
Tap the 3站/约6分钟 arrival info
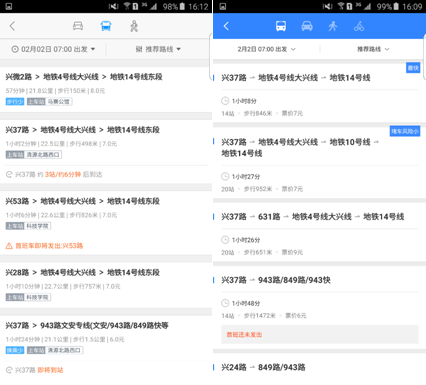pos(63,174)
